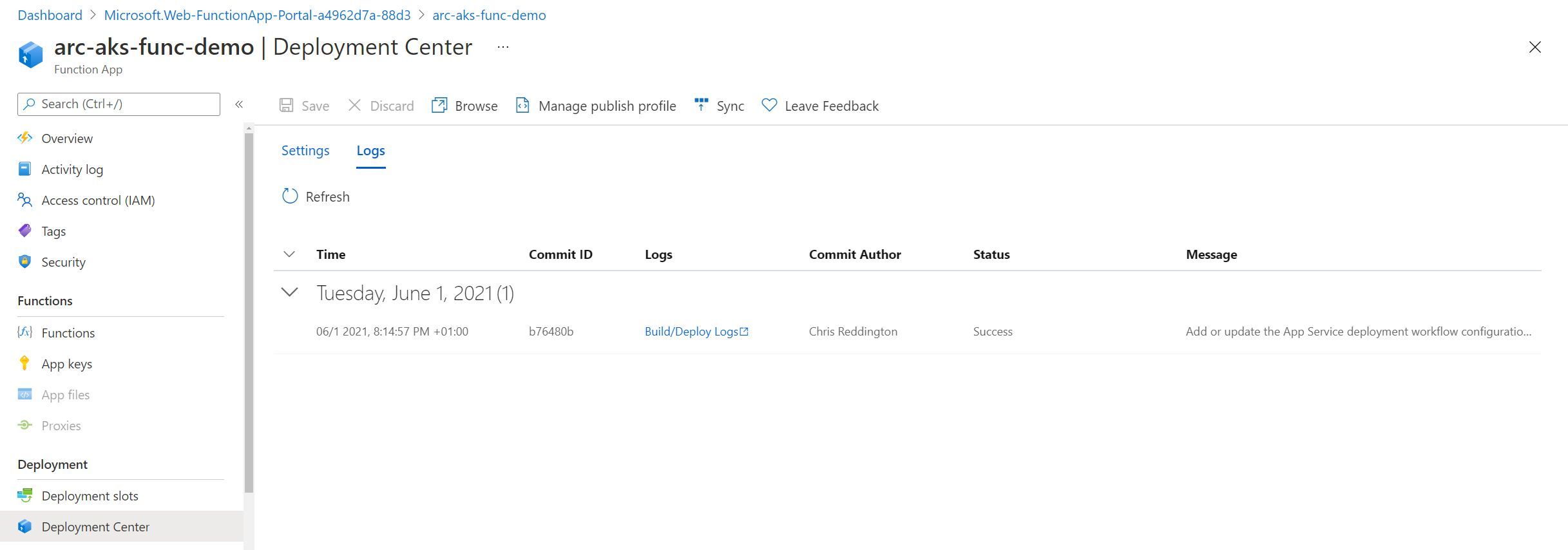Open Deployment Center in the sidebar
The width and height of the screenshot is (1568, 550).
tap(122, 527)
